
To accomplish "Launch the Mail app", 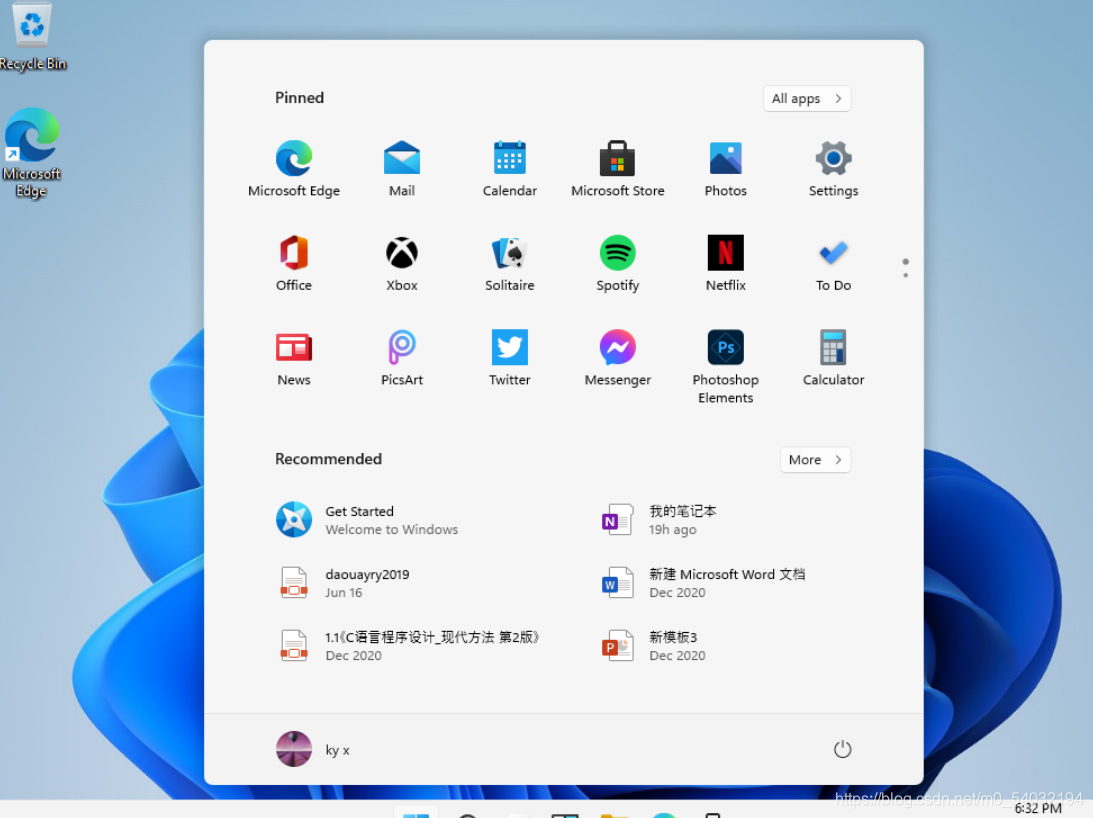I will tap(402, 168).
